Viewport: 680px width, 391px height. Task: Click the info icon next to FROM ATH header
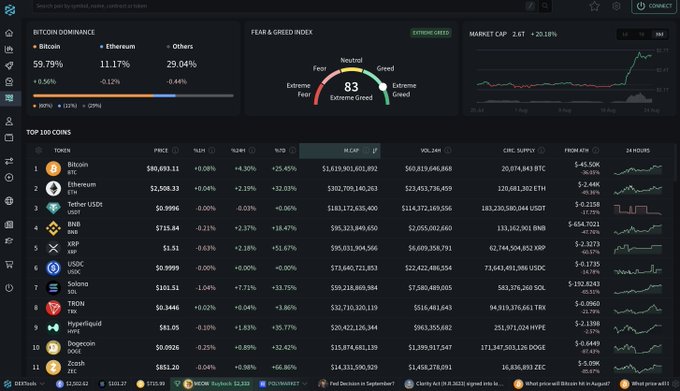(595, 150)
